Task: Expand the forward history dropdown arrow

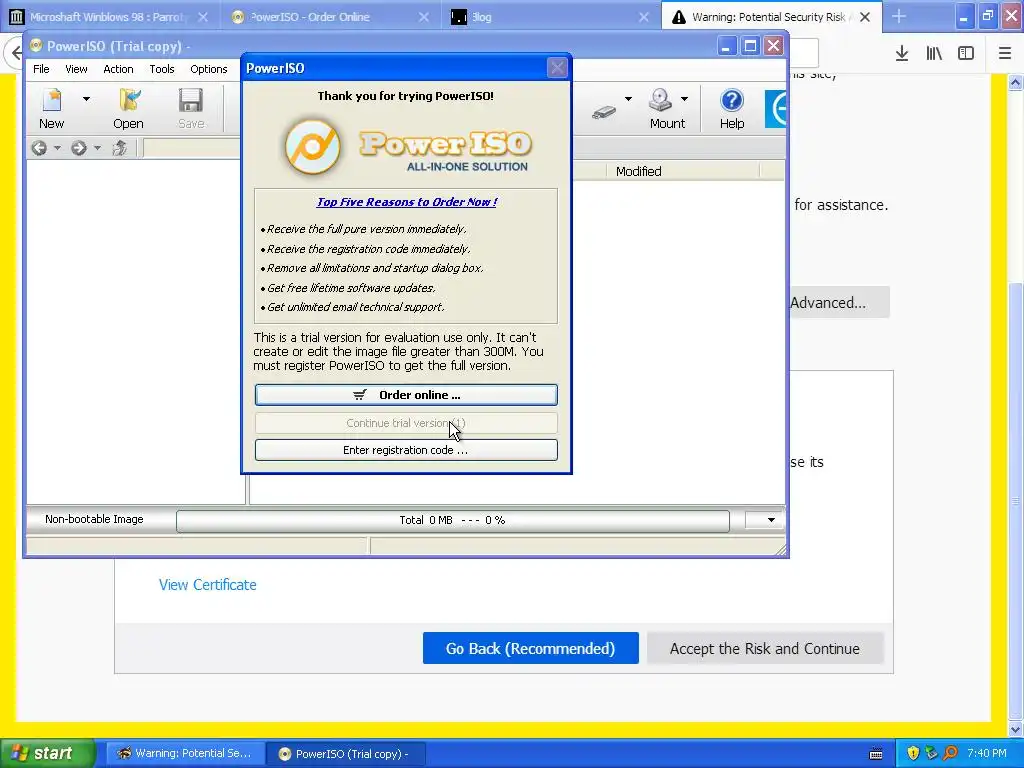Action: point(97,148)
